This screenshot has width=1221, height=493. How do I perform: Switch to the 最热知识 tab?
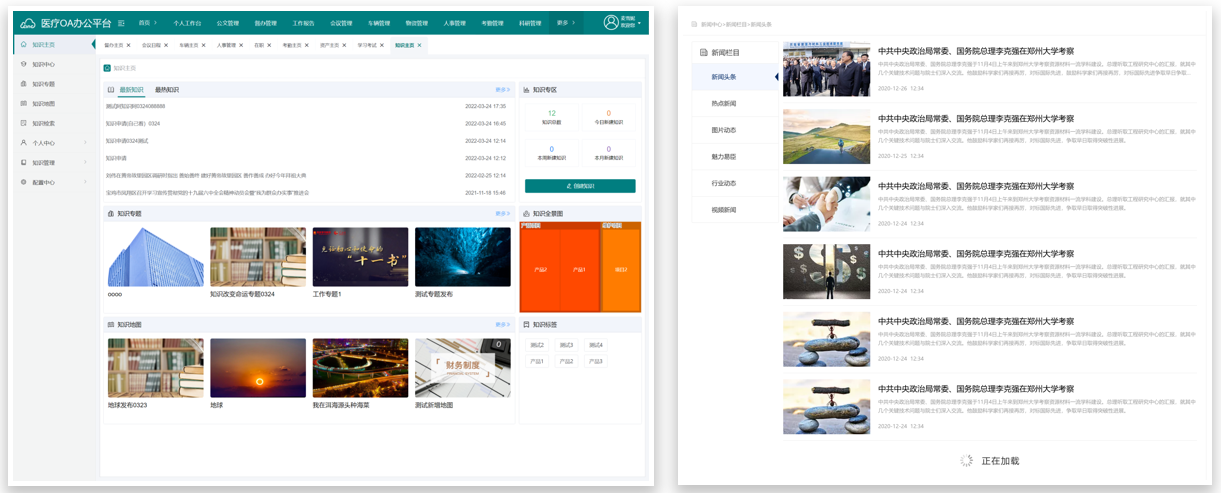pyautogui.click(x=167, y=90)
